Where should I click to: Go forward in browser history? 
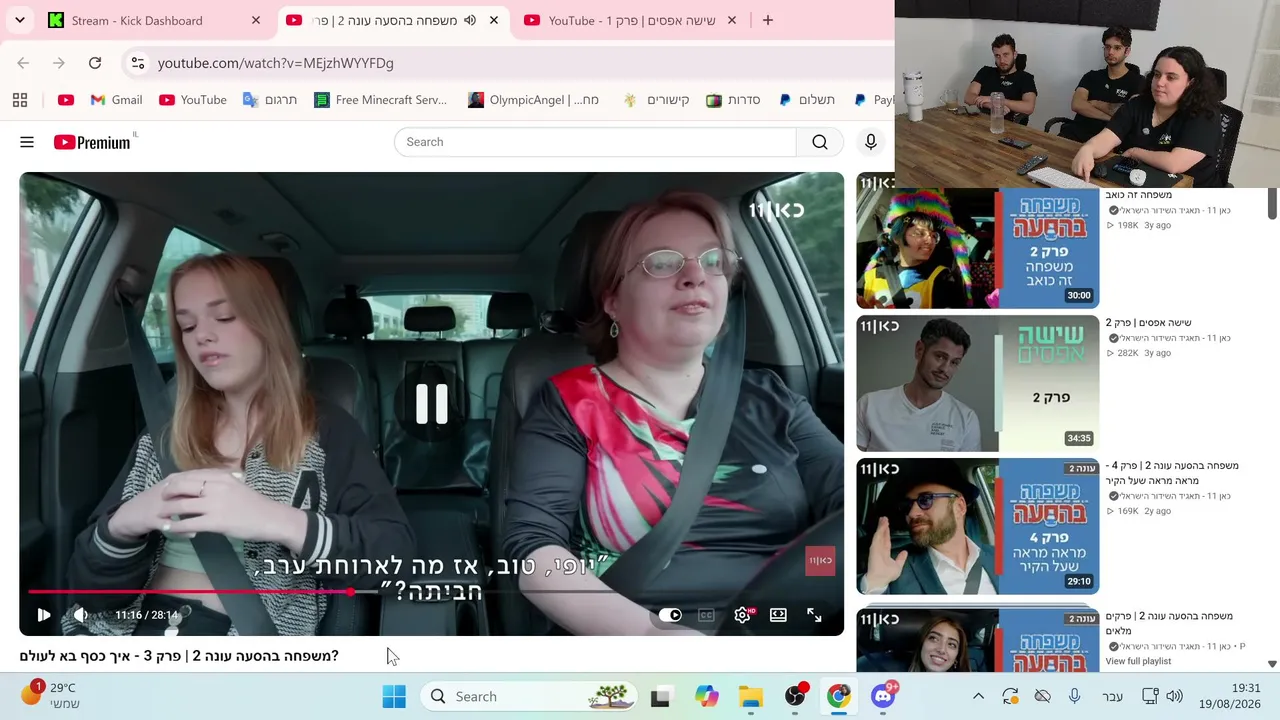[59, 63]
